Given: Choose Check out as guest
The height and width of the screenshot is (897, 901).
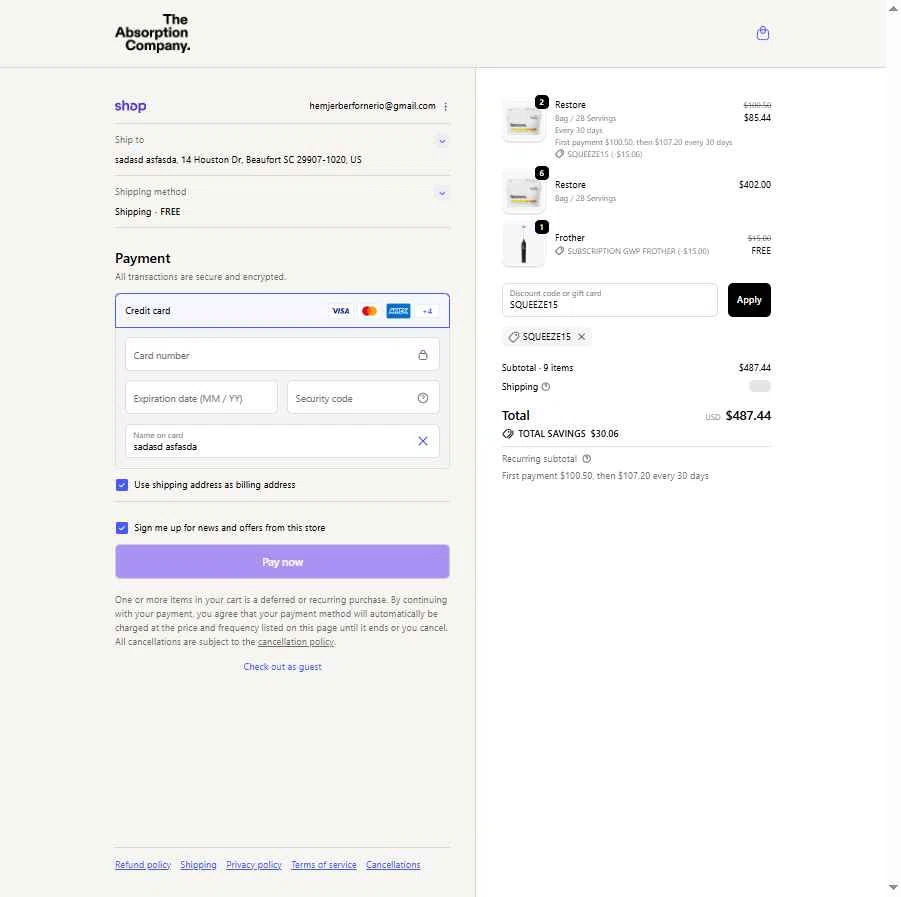Looking at the screenshot, I should 282,667.
